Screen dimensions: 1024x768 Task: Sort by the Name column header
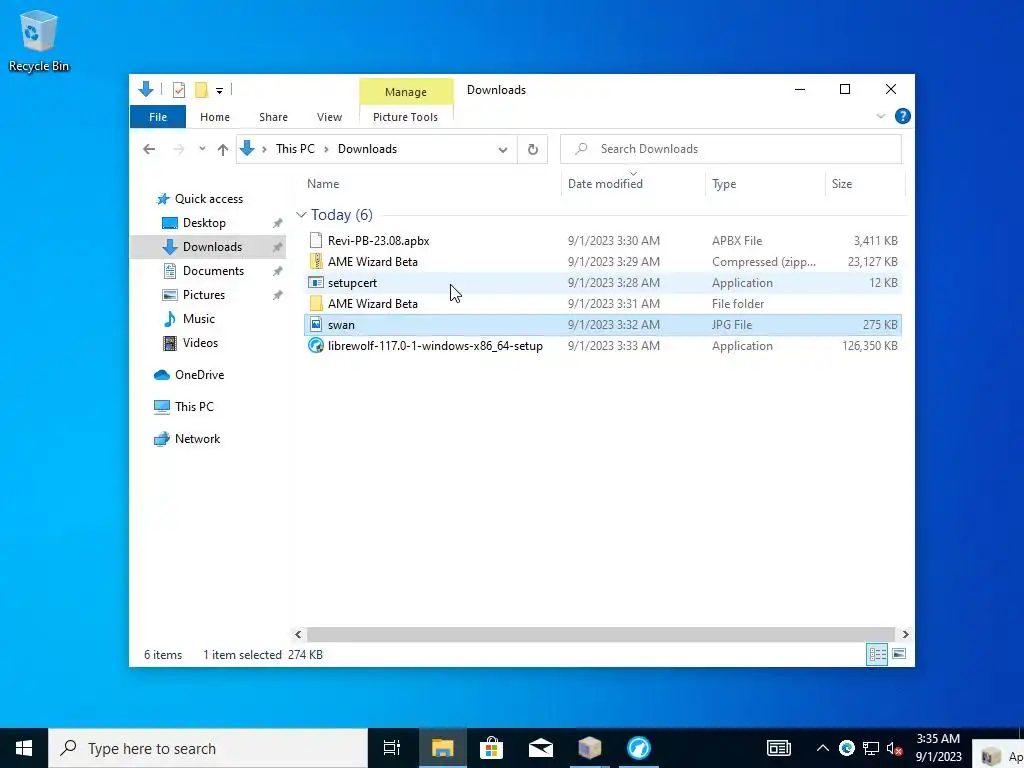(x=323, y=184)
